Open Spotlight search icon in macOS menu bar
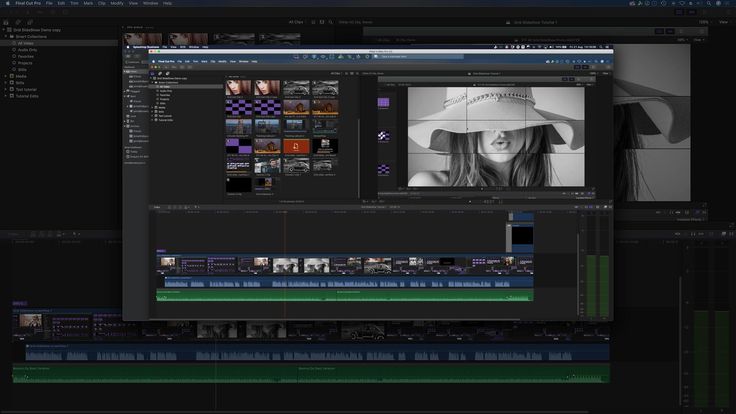Image resolution: width=736 pixels, height=414 pixels. (x=709, y=3)
